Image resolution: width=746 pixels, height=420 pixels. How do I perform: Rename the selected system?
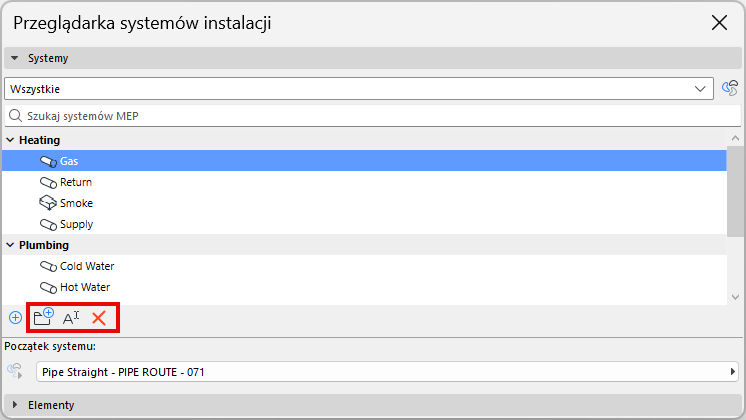tap(71, 318)
